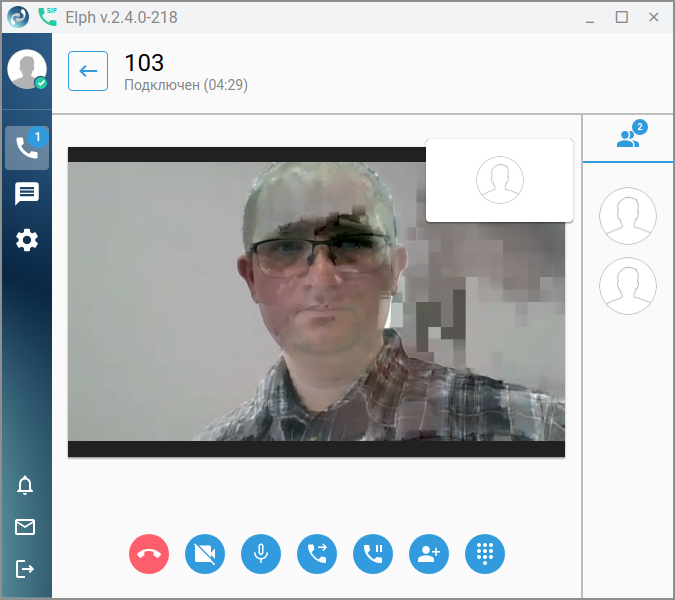The width and height of the screenshot is (675, 600).
Task: Put the call on hold
Action: 373,554
